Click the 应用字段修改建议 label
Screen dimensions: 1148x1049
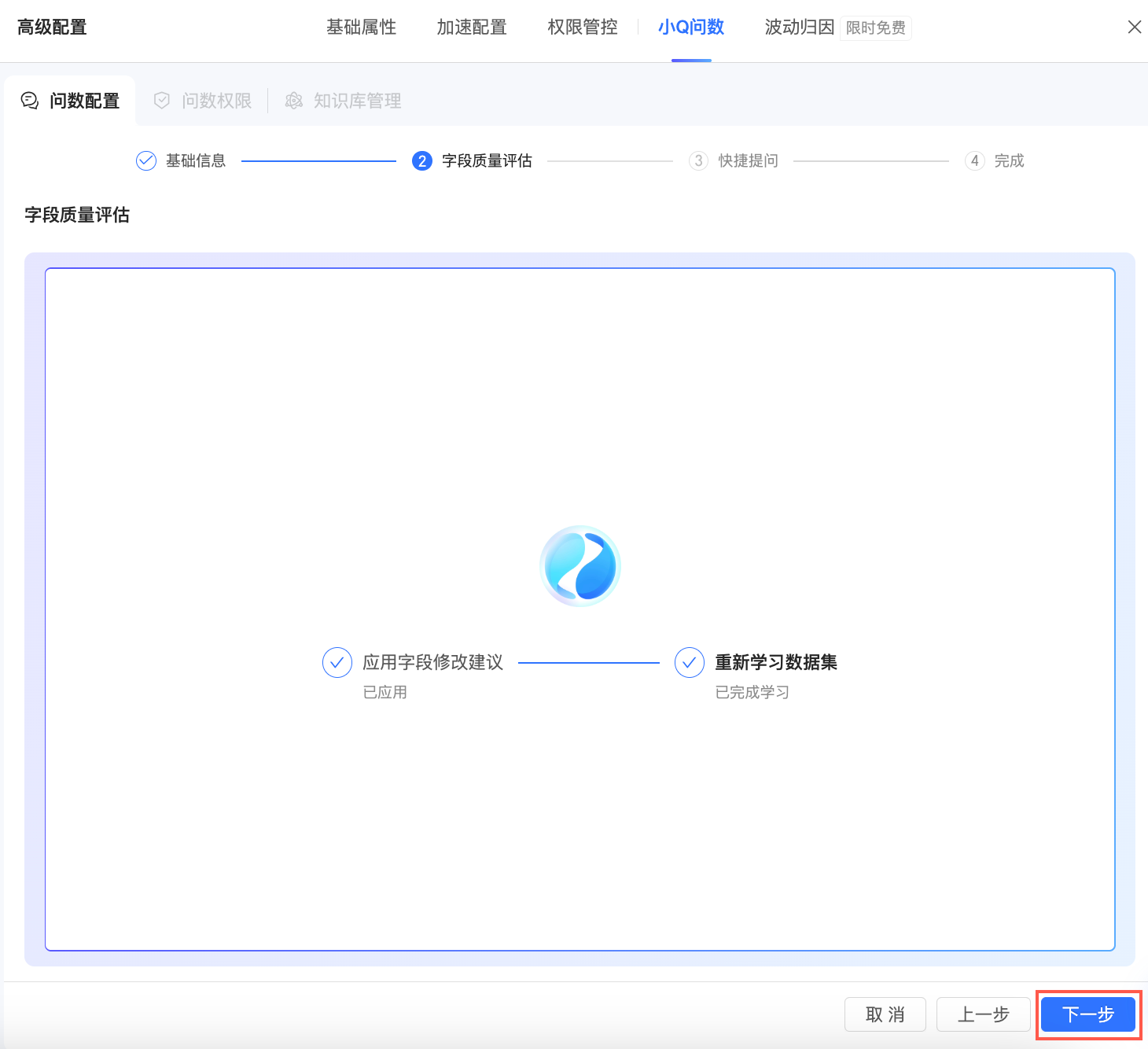(x=433, y=663)
